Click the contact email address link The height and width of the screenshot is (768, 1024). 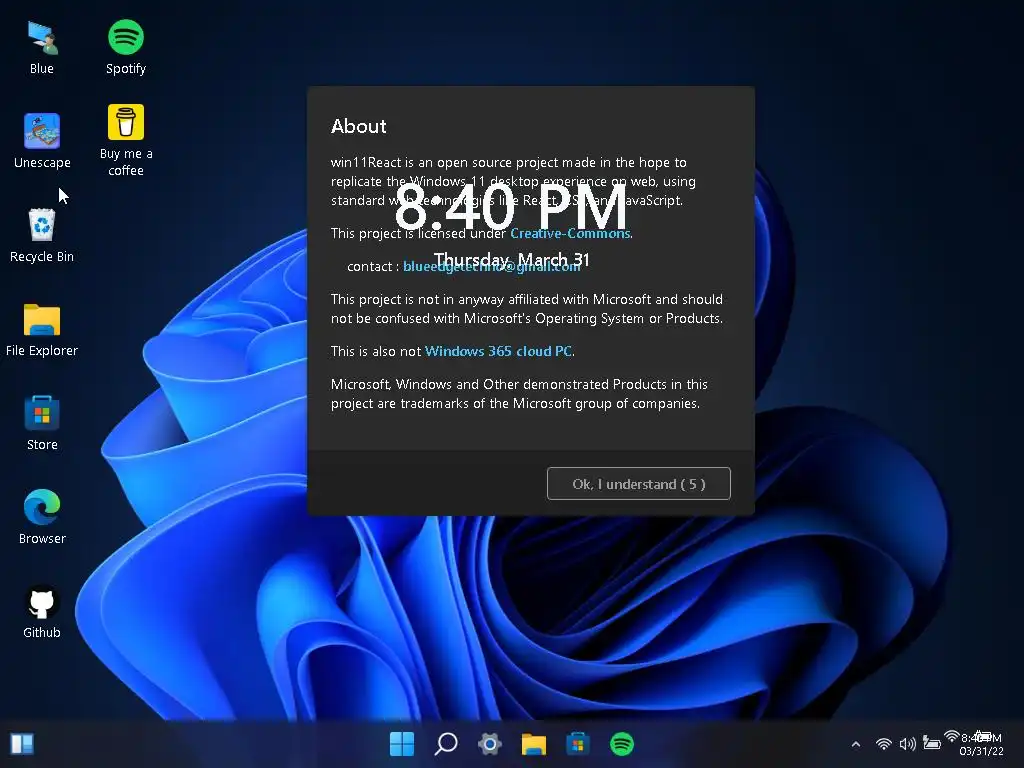492,266
